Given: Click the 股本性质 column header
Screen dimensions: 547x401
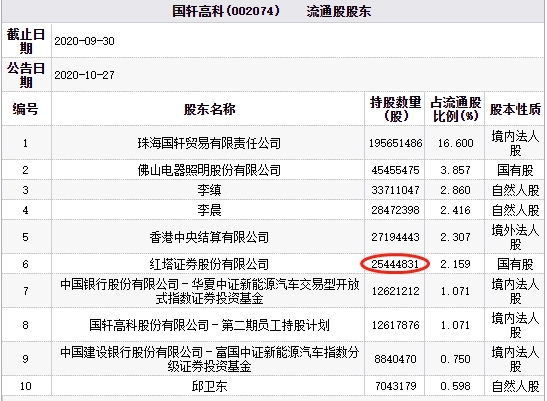Looking at the screenshot, I should (x=515, y=109).
